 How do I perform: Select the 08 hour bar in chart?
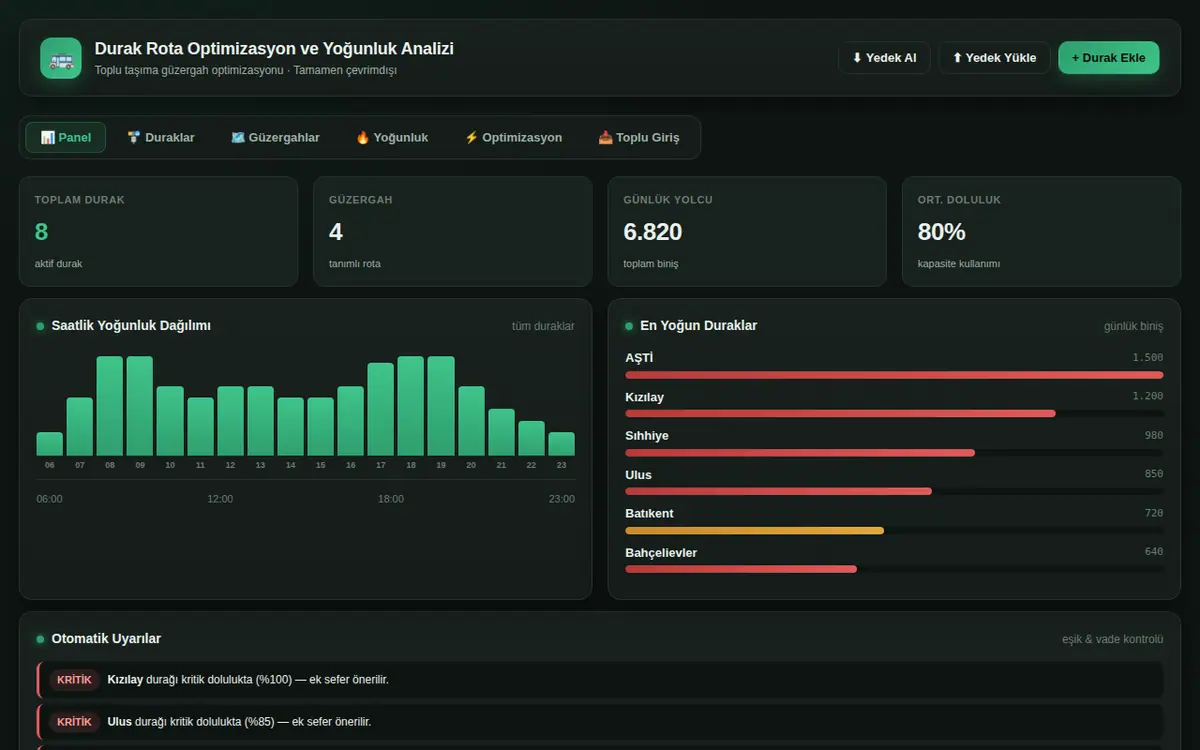(110, 406)
